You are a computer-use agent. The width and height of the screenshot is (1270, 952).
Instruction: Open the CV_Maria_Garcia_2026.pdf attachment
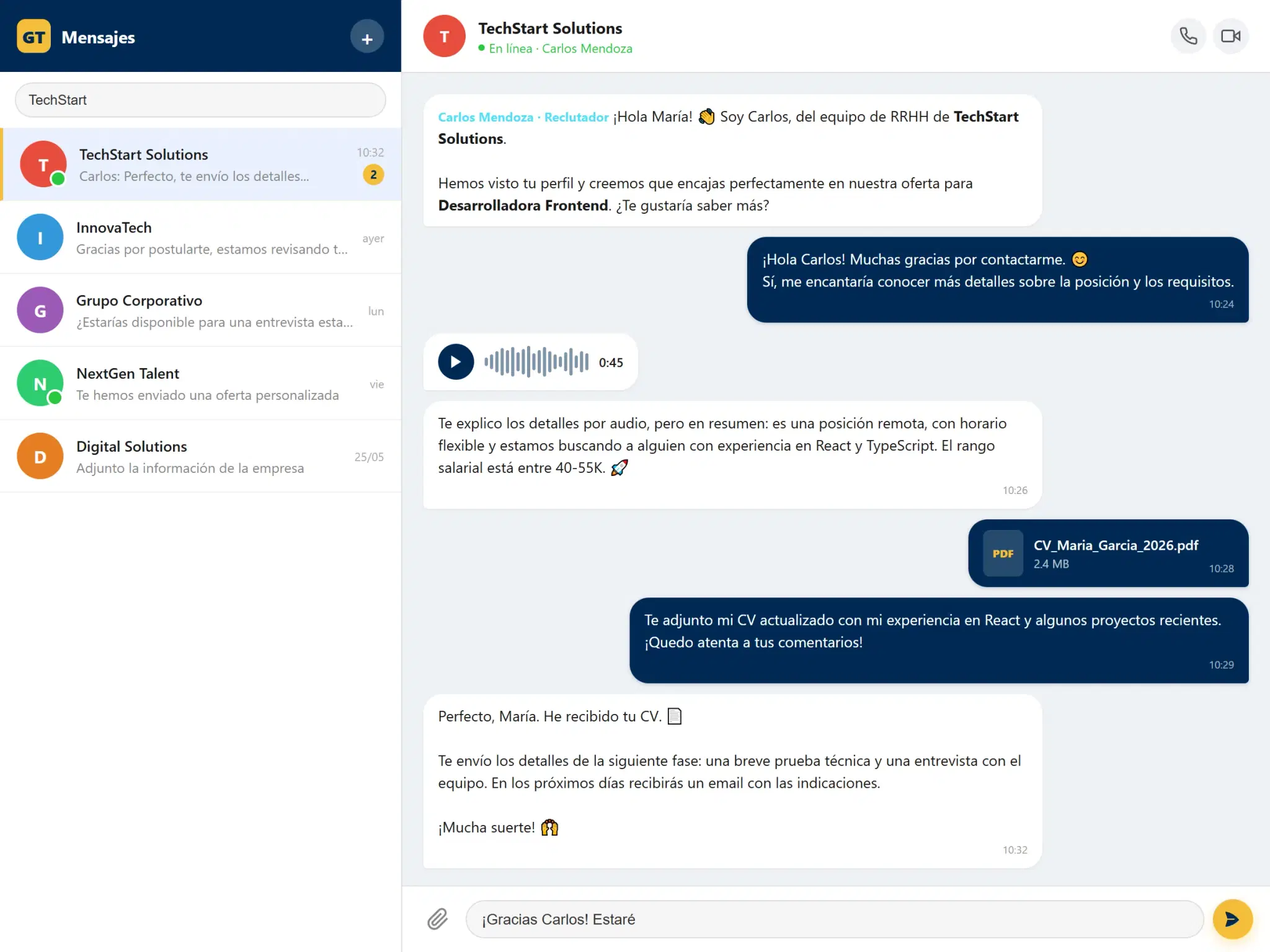(1108, 553)
